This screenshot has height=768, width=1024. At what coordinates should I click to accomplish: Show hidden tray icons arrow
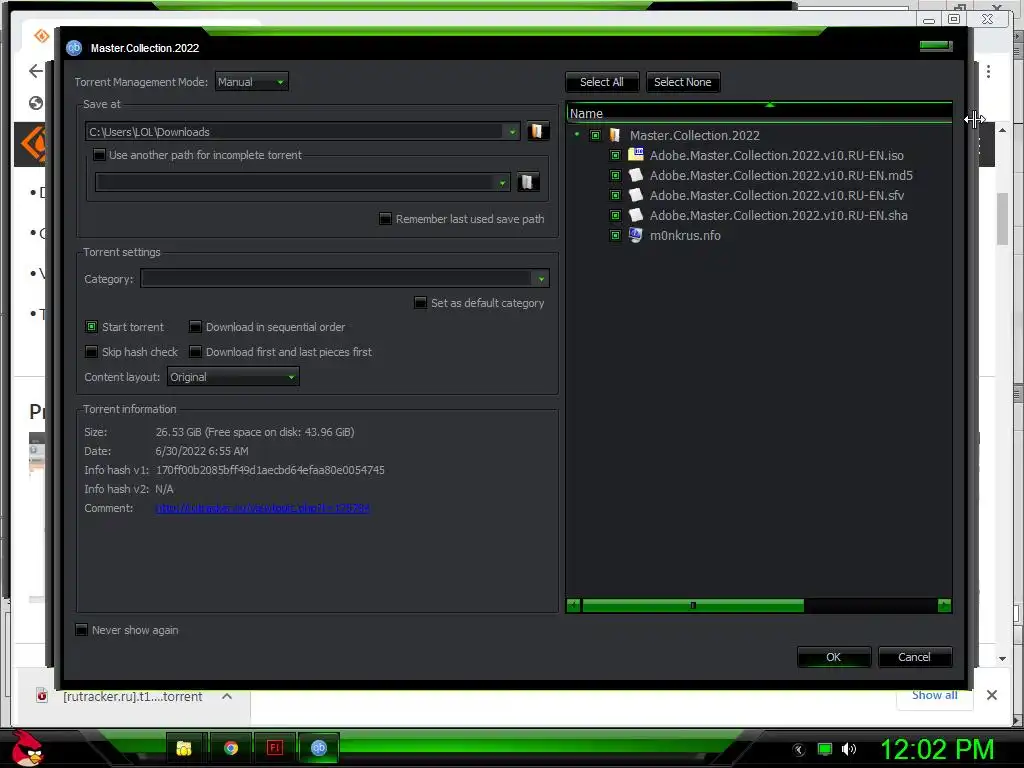(x=798, y=750)
